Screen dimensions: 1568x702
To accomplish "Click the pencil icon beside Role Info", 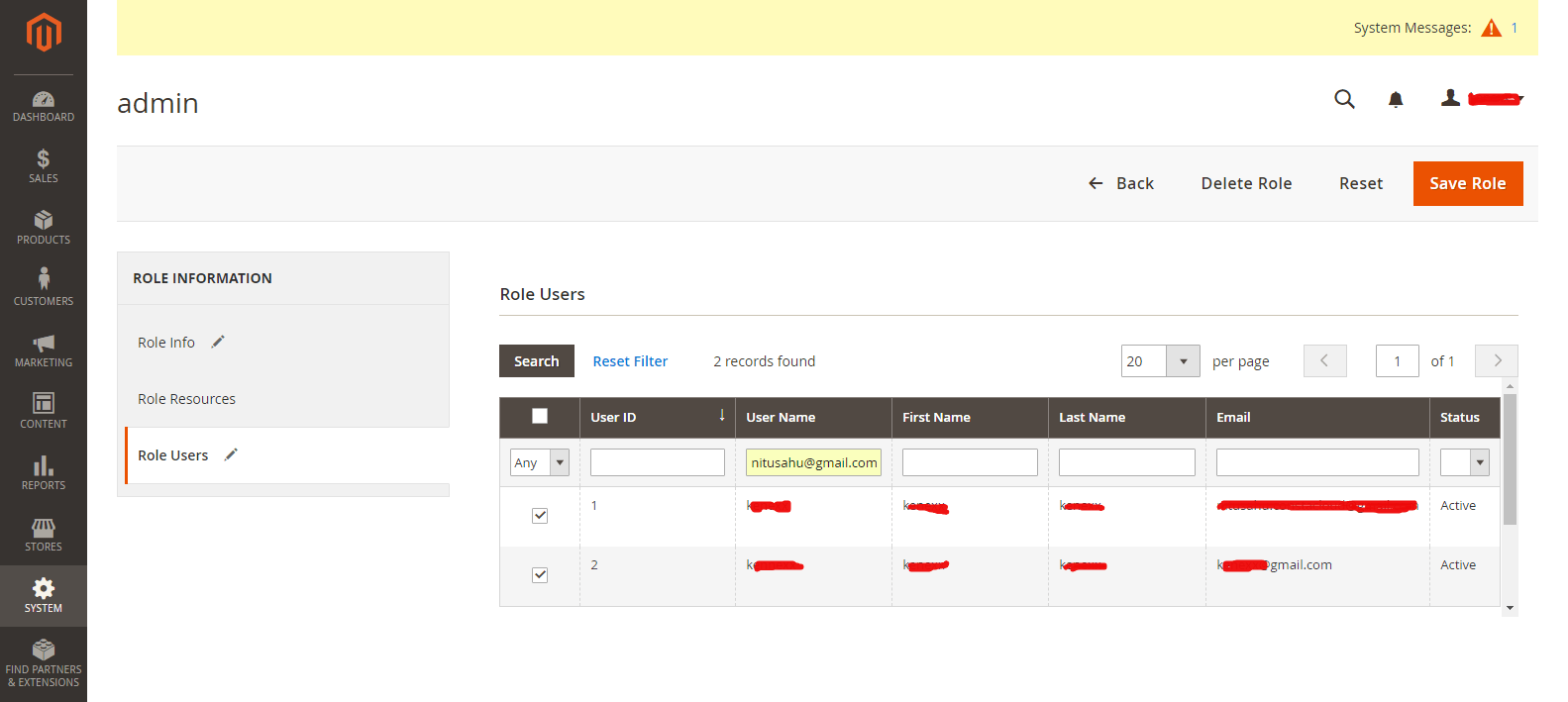I will click(218, 342).
